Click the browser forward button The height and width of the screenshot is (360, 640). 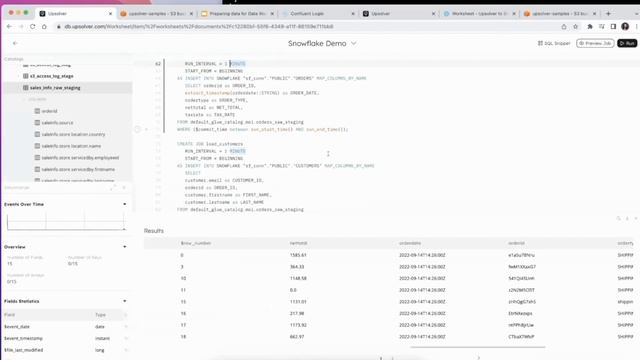pyautogui.click(x=20, y=27)
